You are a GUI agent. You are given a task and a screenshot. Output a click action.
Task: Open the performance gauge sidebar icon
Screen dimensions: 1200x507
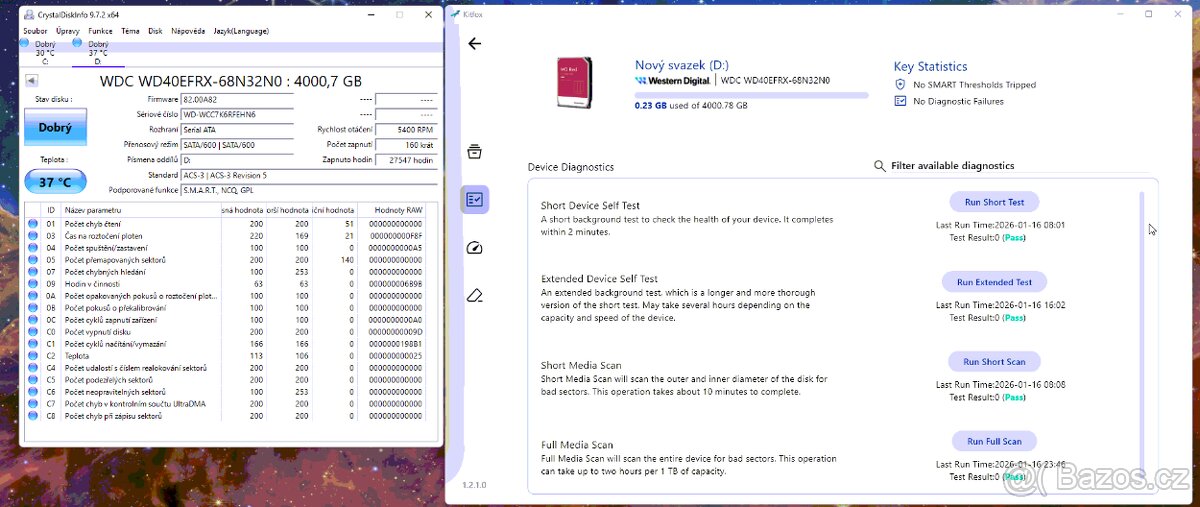(x=475, y=248)
